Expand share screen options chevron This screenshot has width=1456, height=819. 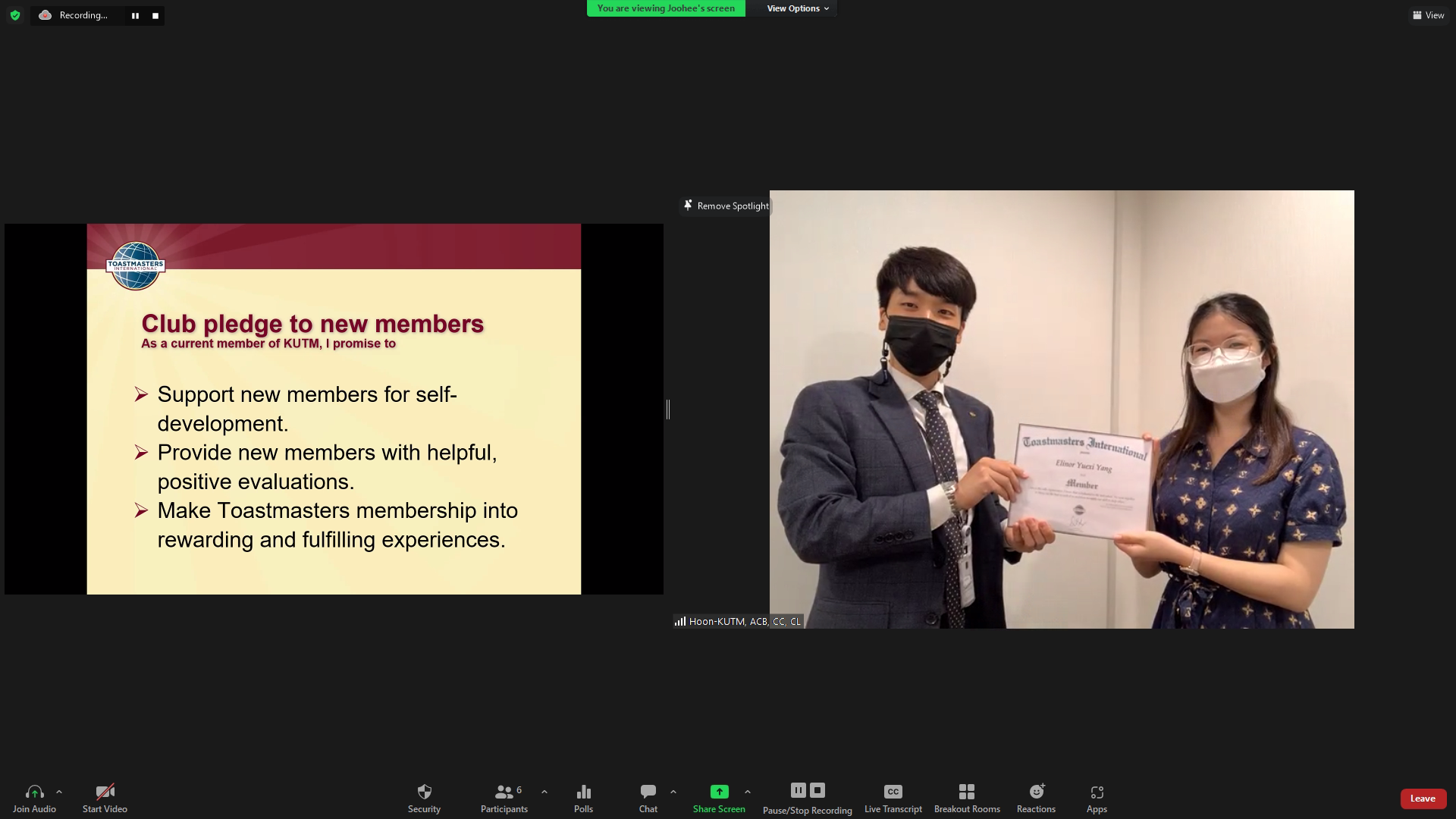[x=748, y=792]
